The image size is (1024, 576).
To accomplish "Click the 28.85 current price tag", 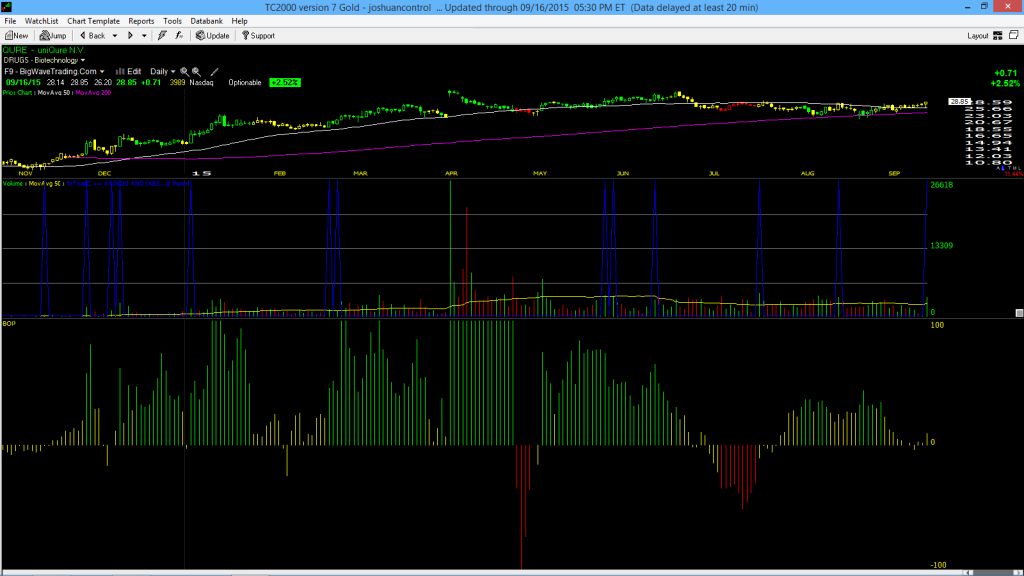I will pyautogui.click(x=959, y=102).
